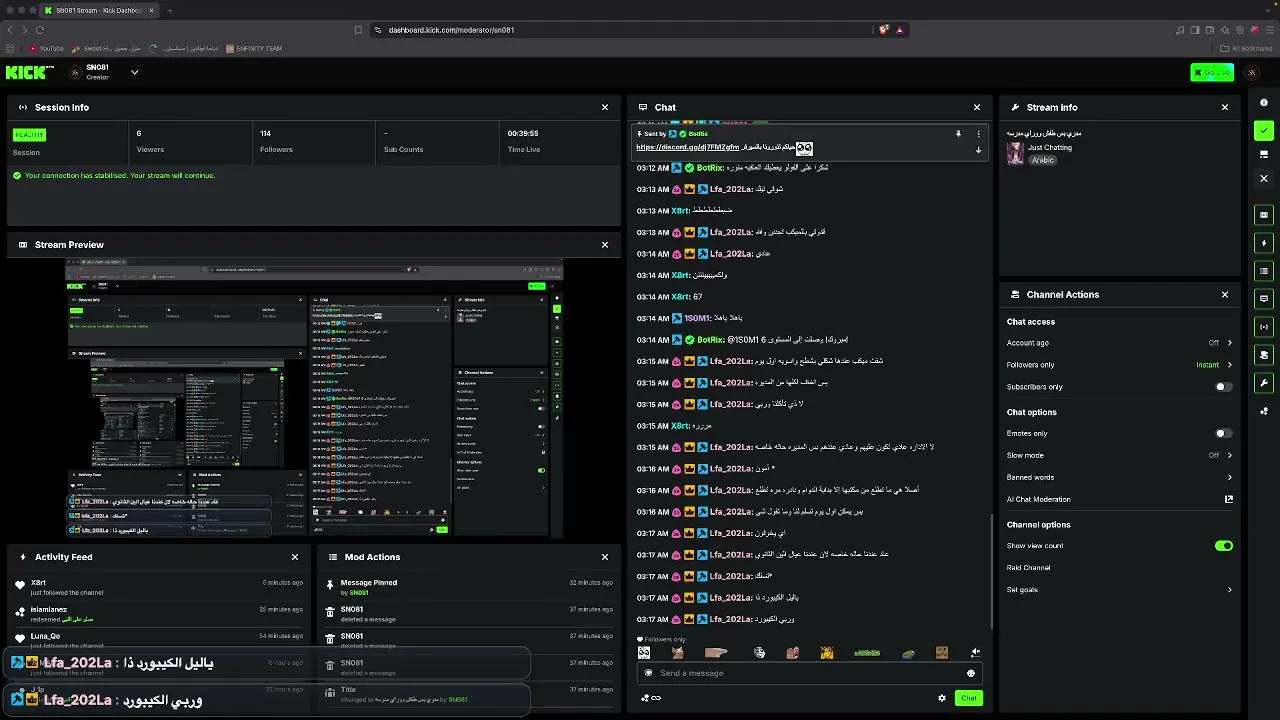Toggle the Session Info broadcast sidebar icon
1280x720 pixels.
pos(1264,327)
